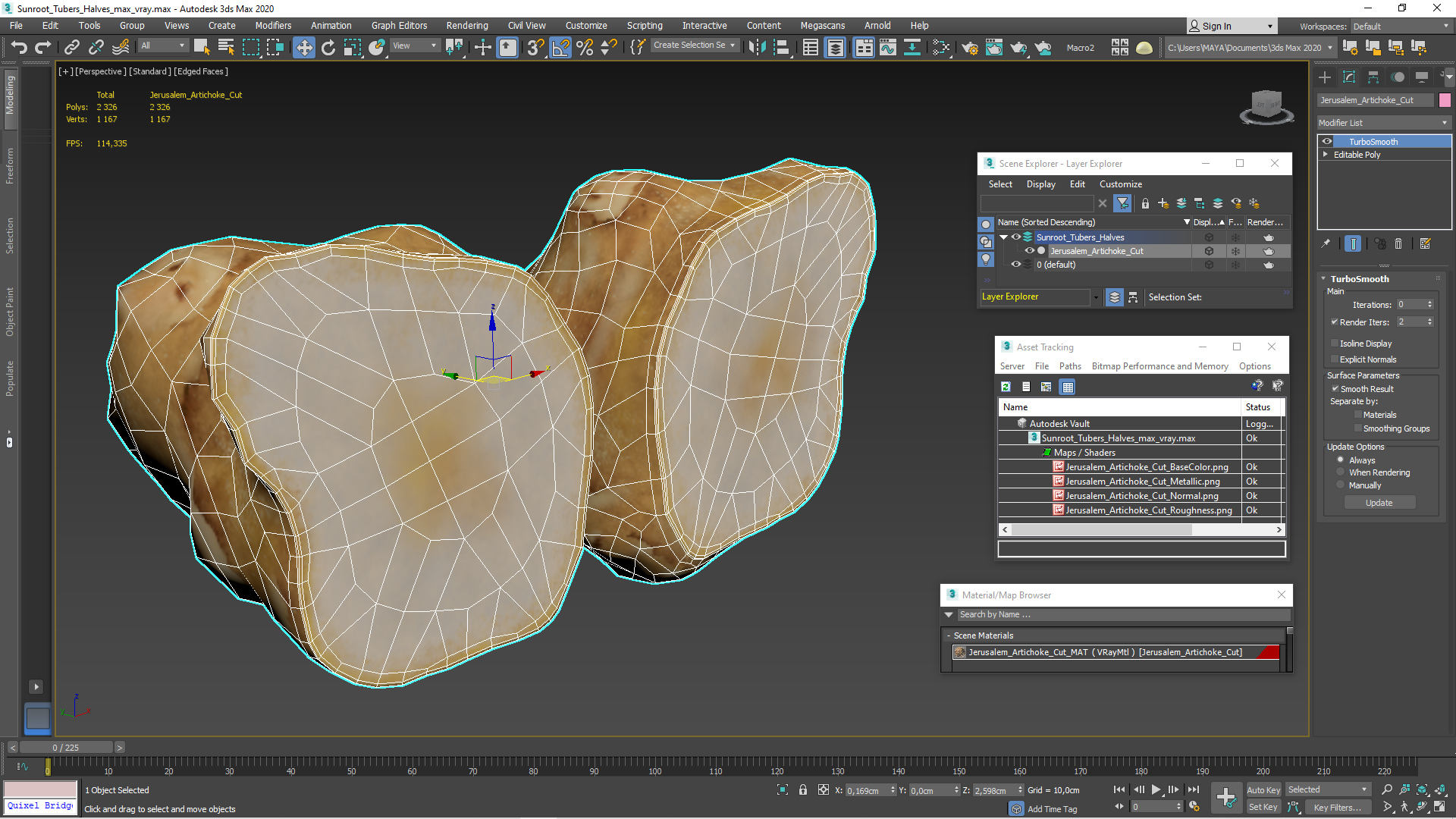Click the Set Key button
Screen dimensions: 1456x819
pos(1263,807)
